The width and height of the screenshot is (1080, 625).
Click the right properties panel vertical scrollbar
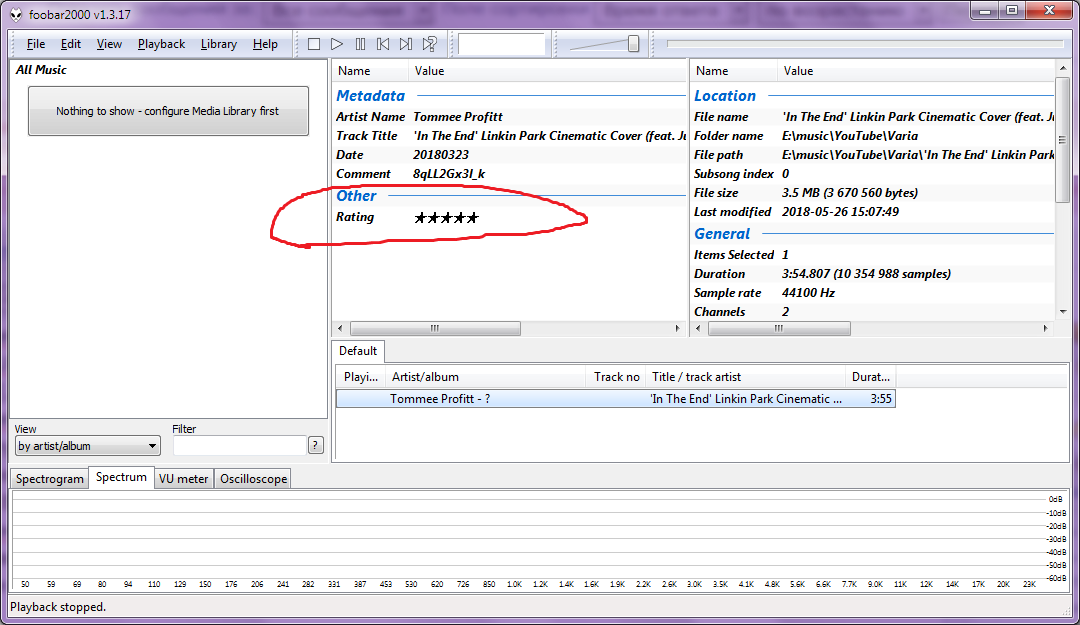(x=1063, y=141)
